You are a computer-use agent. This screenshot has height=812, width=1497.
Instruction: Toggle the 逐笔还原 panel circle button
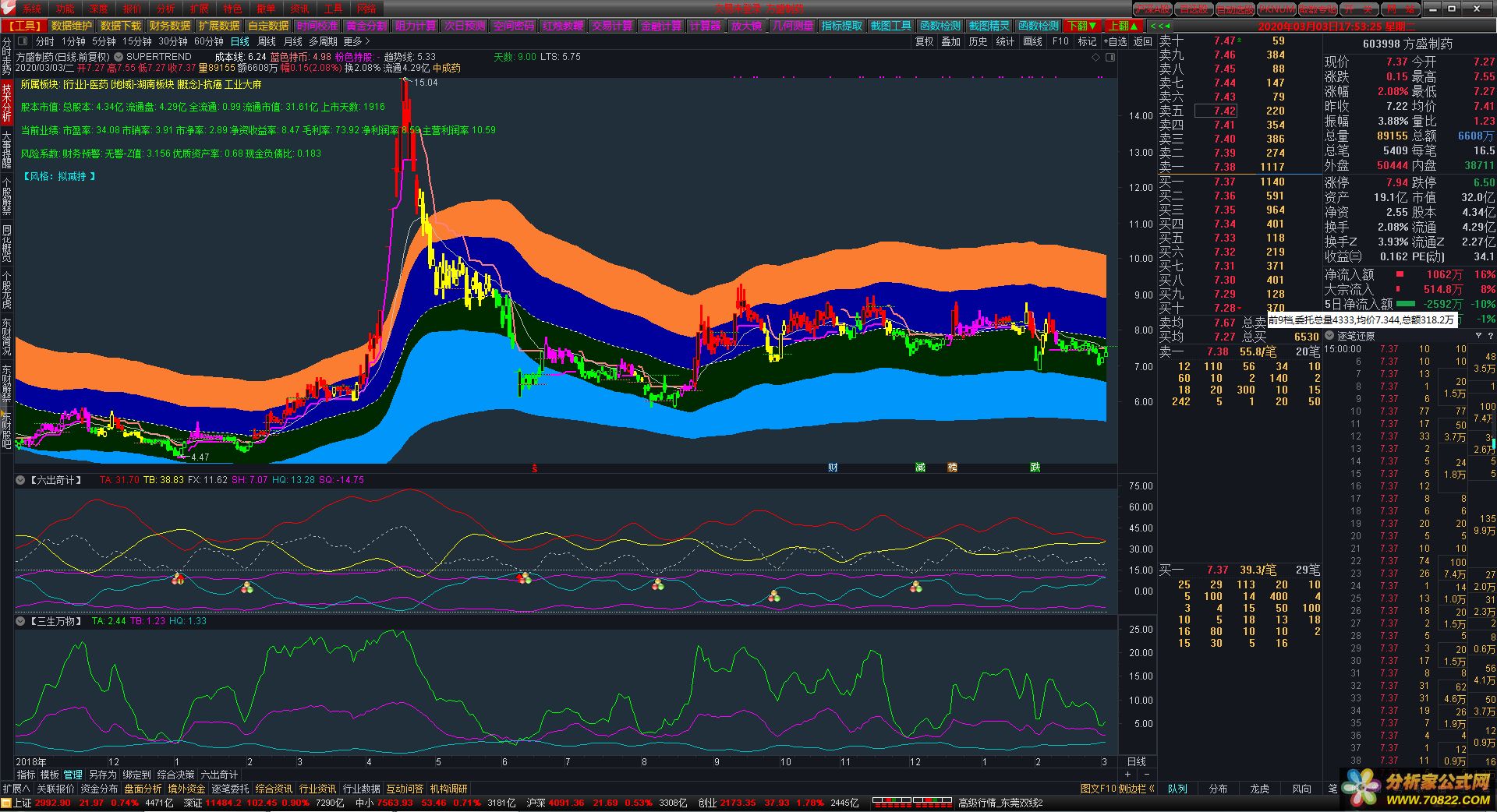coord(1330,336)
